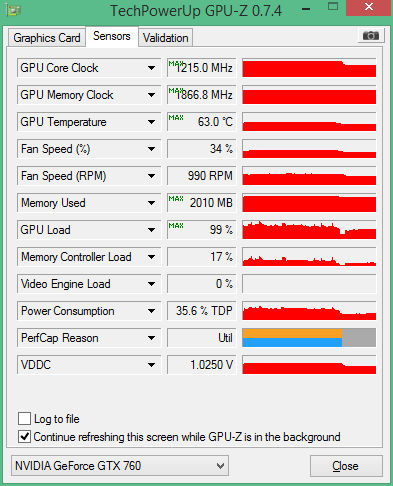Click the GPU-Z app icon in title bar
Viewport: 393px width, 486px height.
coord(14,11)
